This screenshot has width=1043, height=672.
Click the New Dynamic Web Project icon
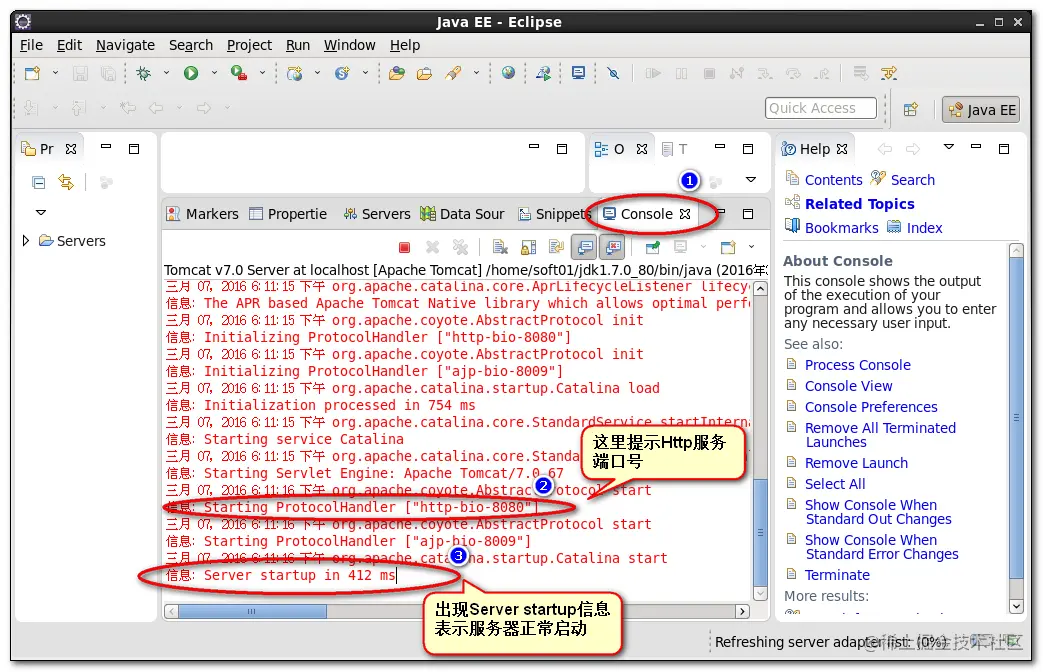coord(294,73)
